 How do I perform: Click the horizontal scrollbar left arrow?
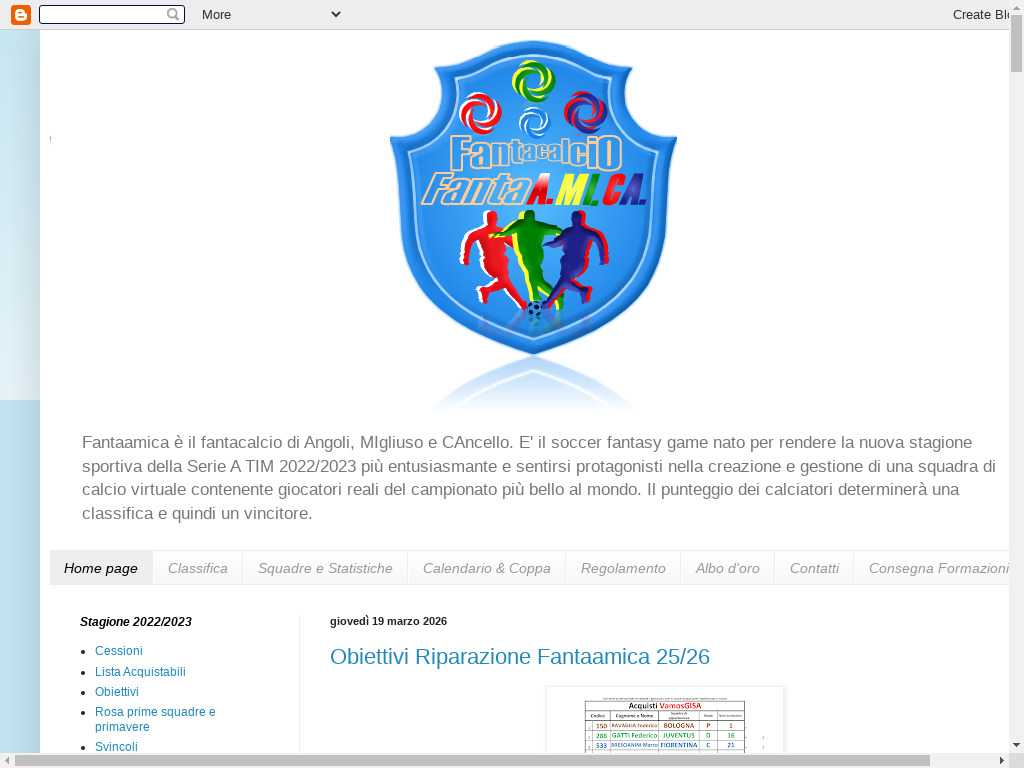point(7,760)
